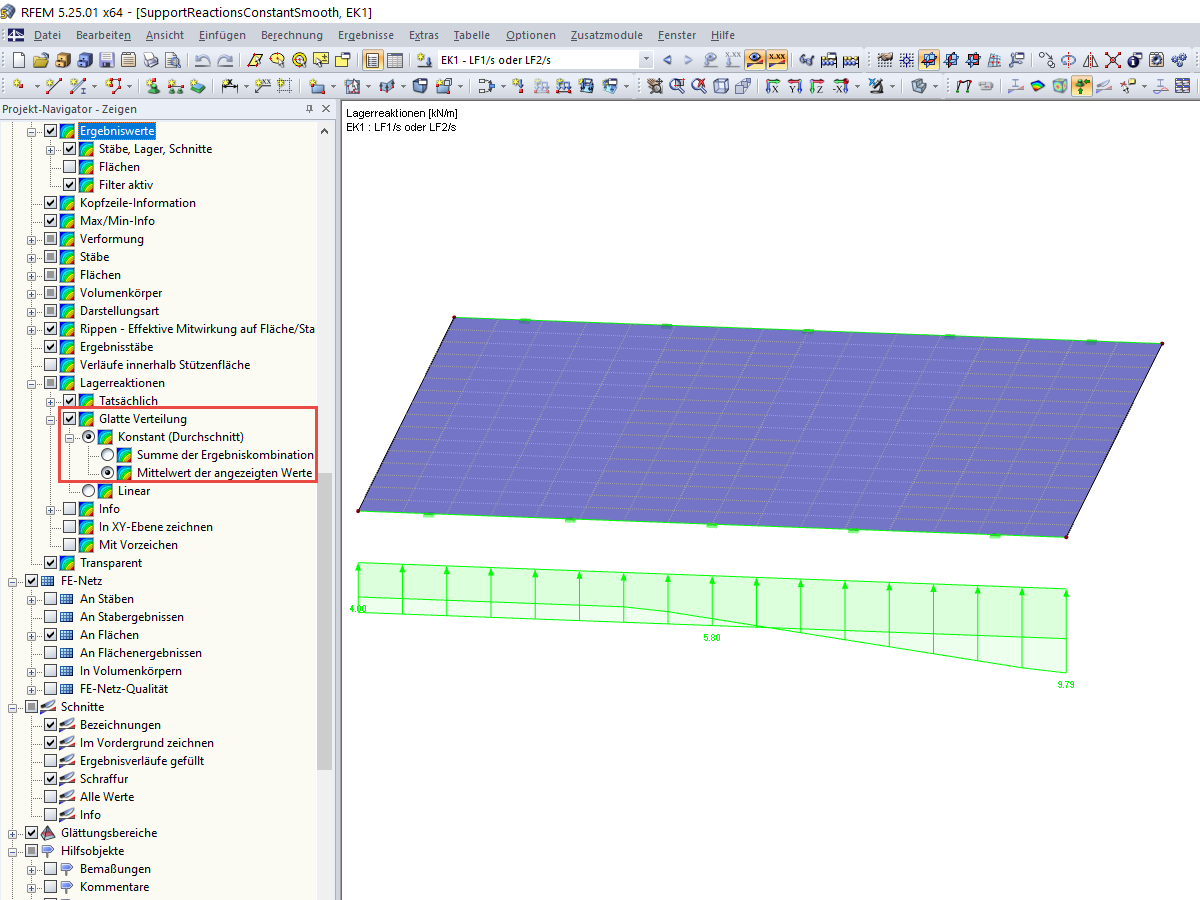Click the Open file folder icon
Viewport: 1200px width, 900px height.
[41, 60]
